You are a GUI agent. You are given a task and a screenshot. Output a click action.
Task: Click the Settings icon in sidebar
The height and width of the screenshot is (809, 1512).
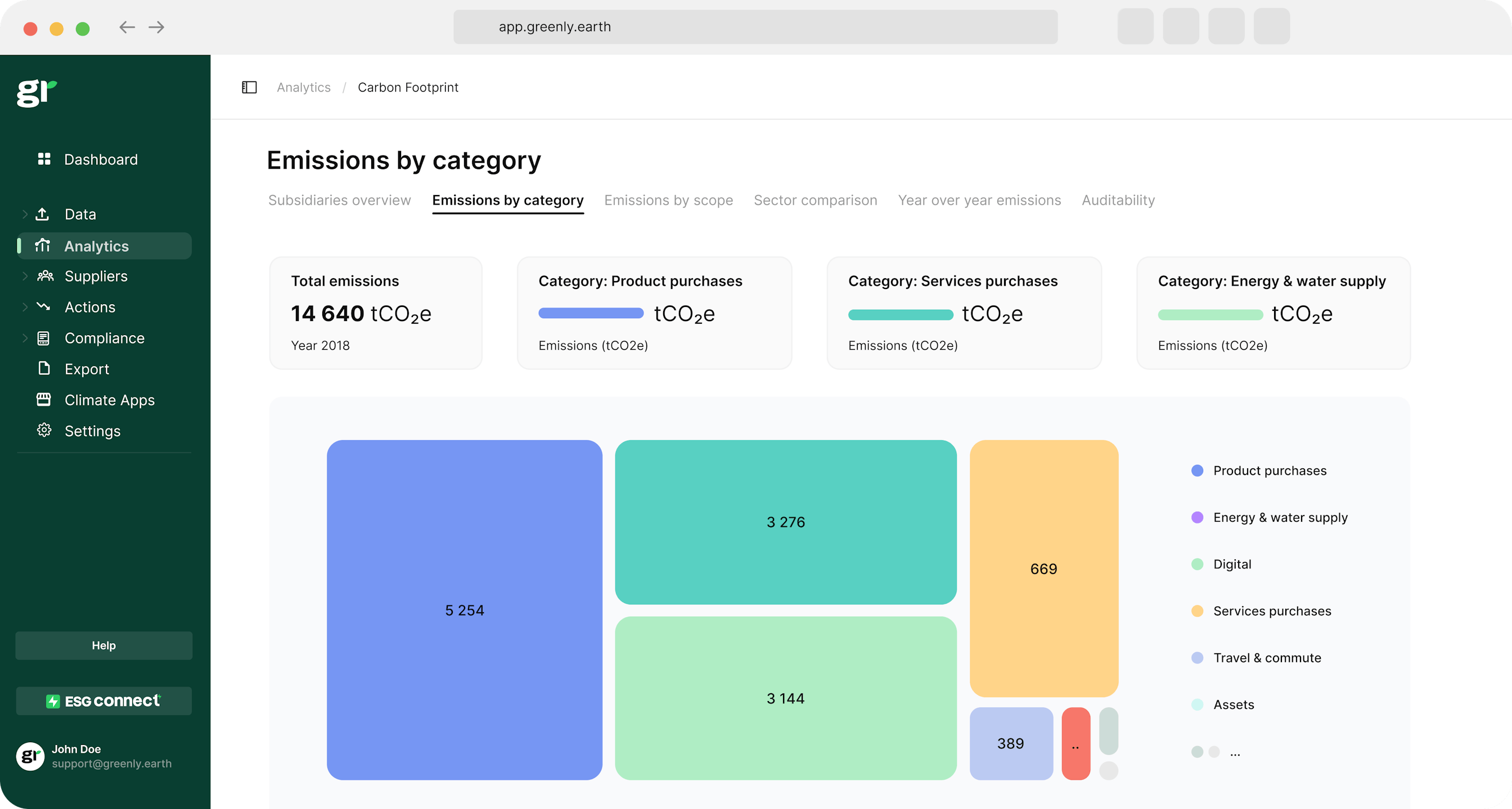pos(43,431)
